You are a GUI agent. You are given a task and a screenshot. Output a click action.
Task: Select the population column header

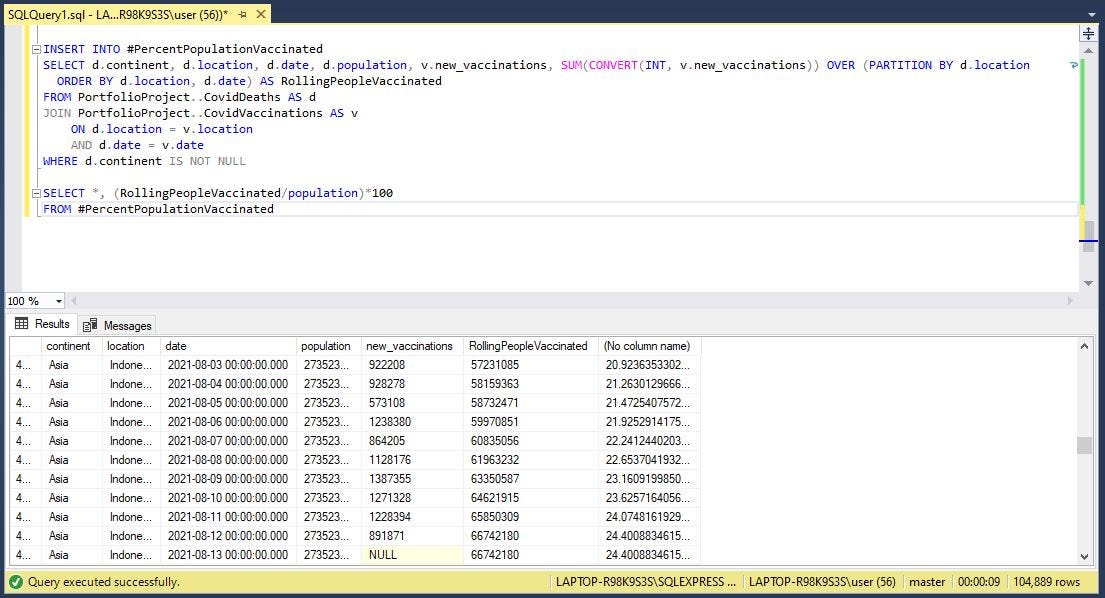click(x=326, y=346)
